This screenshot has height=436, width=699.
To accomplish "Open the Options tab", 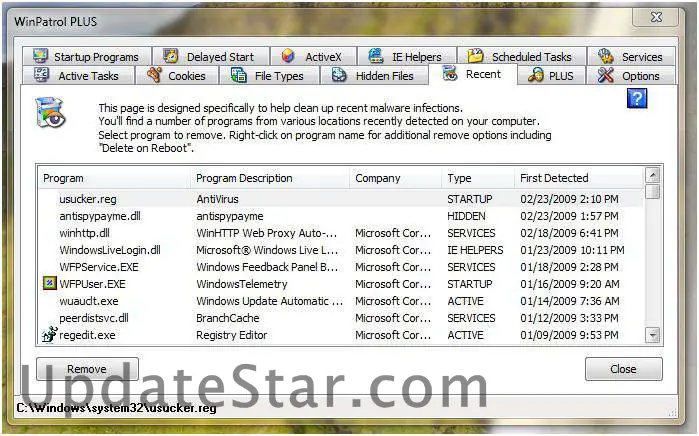I will point(632,75).
